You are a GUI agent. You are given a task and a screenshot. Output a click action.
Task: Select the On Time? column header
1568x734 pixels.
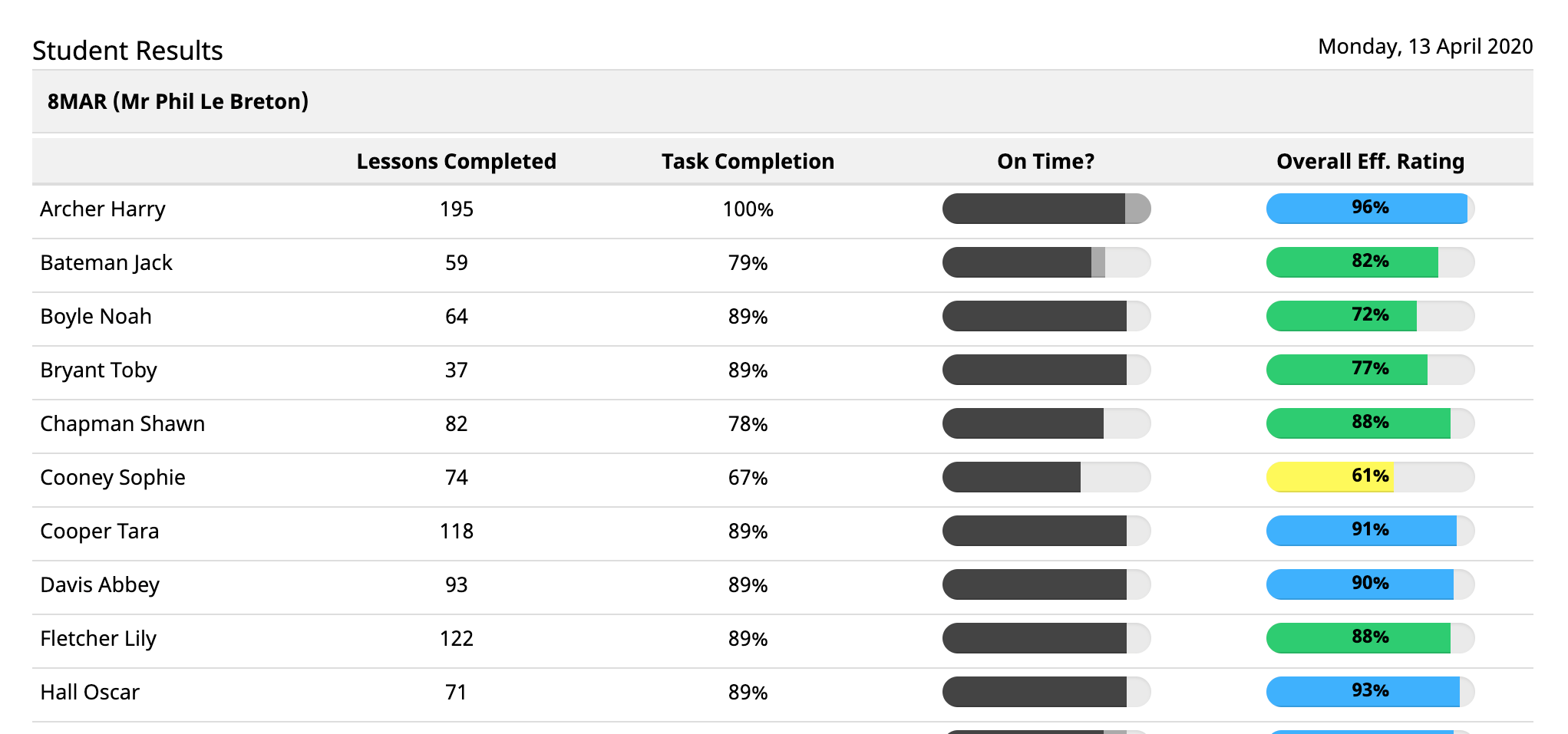[1045, 162]
